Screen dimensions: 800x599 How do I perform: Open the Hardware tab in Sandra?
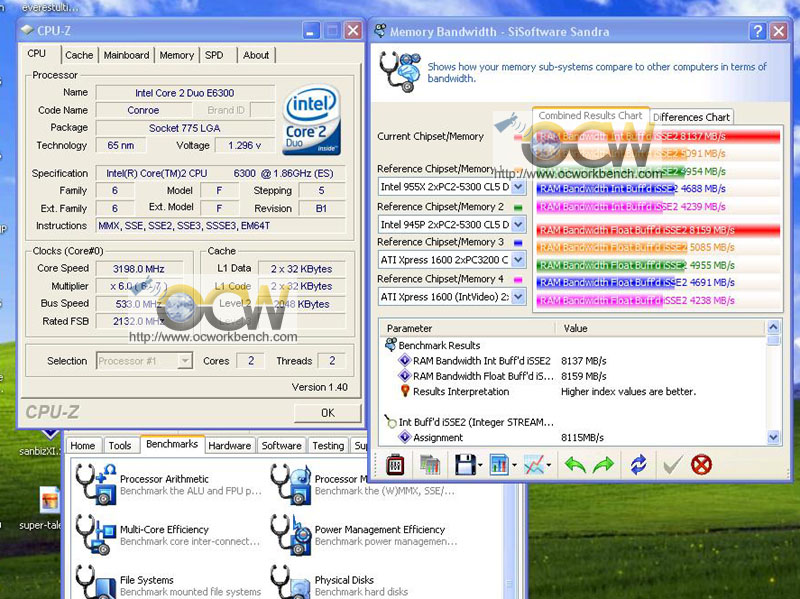pyautogui.click(x=230, y=445)
